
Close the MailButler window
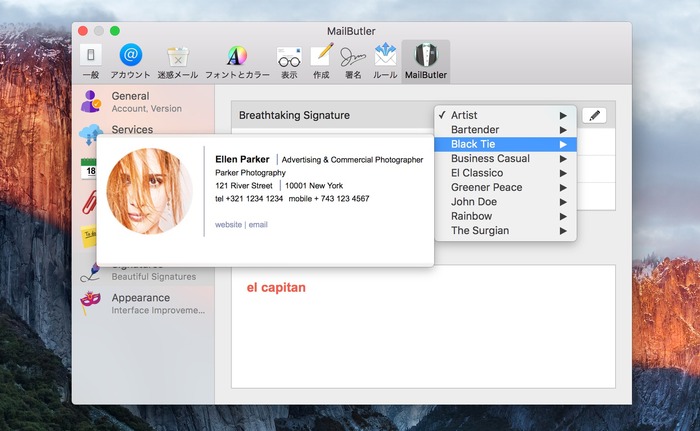point(83,31)
